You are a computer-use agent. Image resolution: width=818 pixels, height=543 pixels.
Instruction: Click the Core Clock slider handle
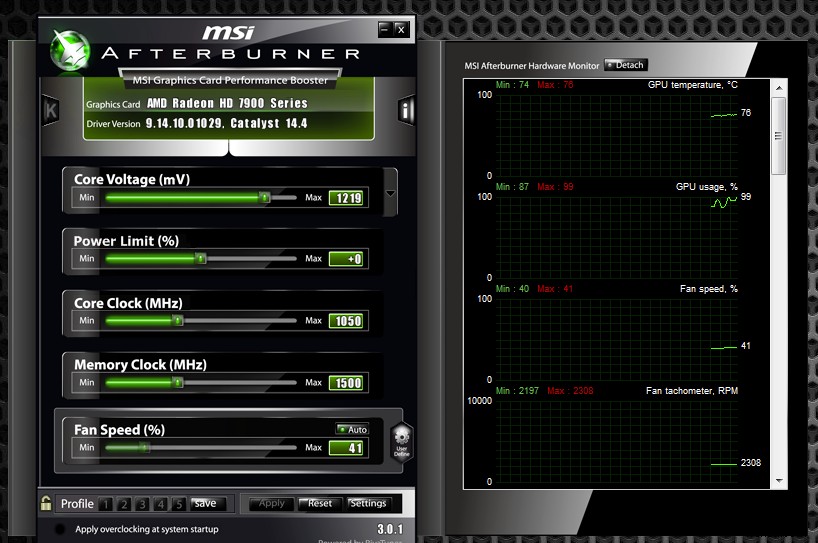(178, 321)
